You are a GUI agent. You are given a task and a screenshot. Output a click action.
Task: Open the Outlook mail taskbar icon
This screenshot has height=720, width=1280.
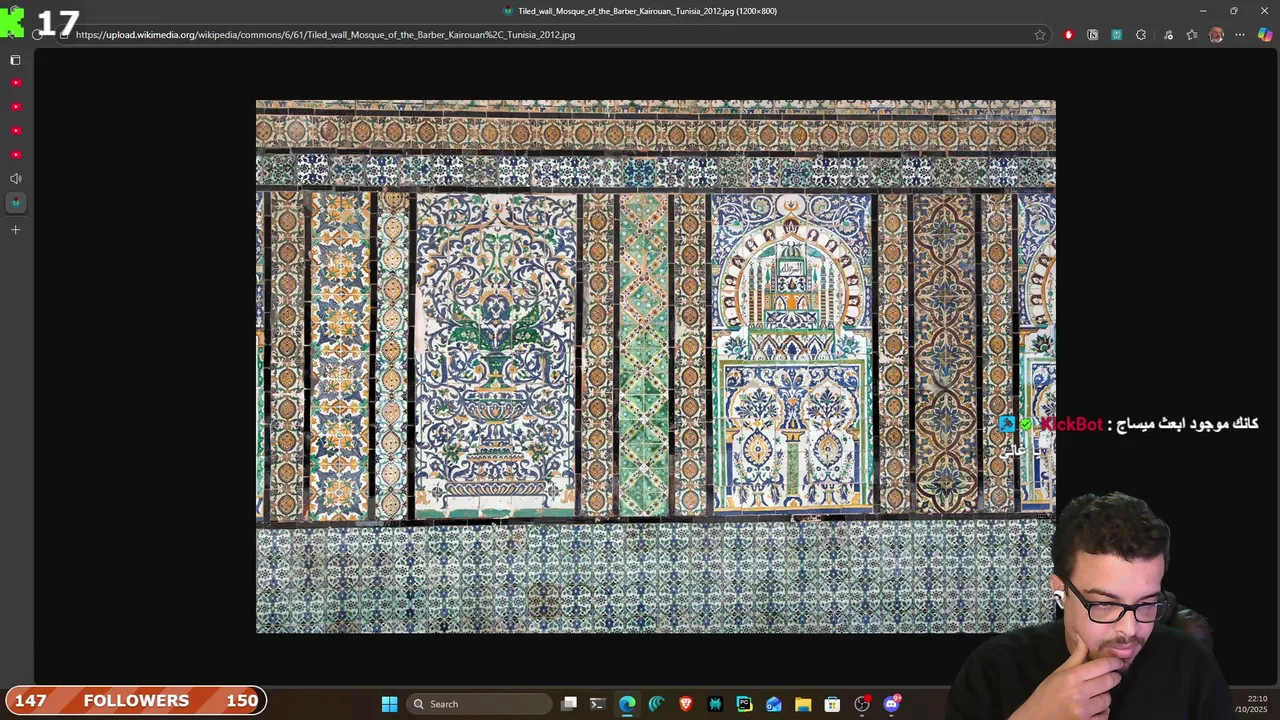[x=774, y=704]
